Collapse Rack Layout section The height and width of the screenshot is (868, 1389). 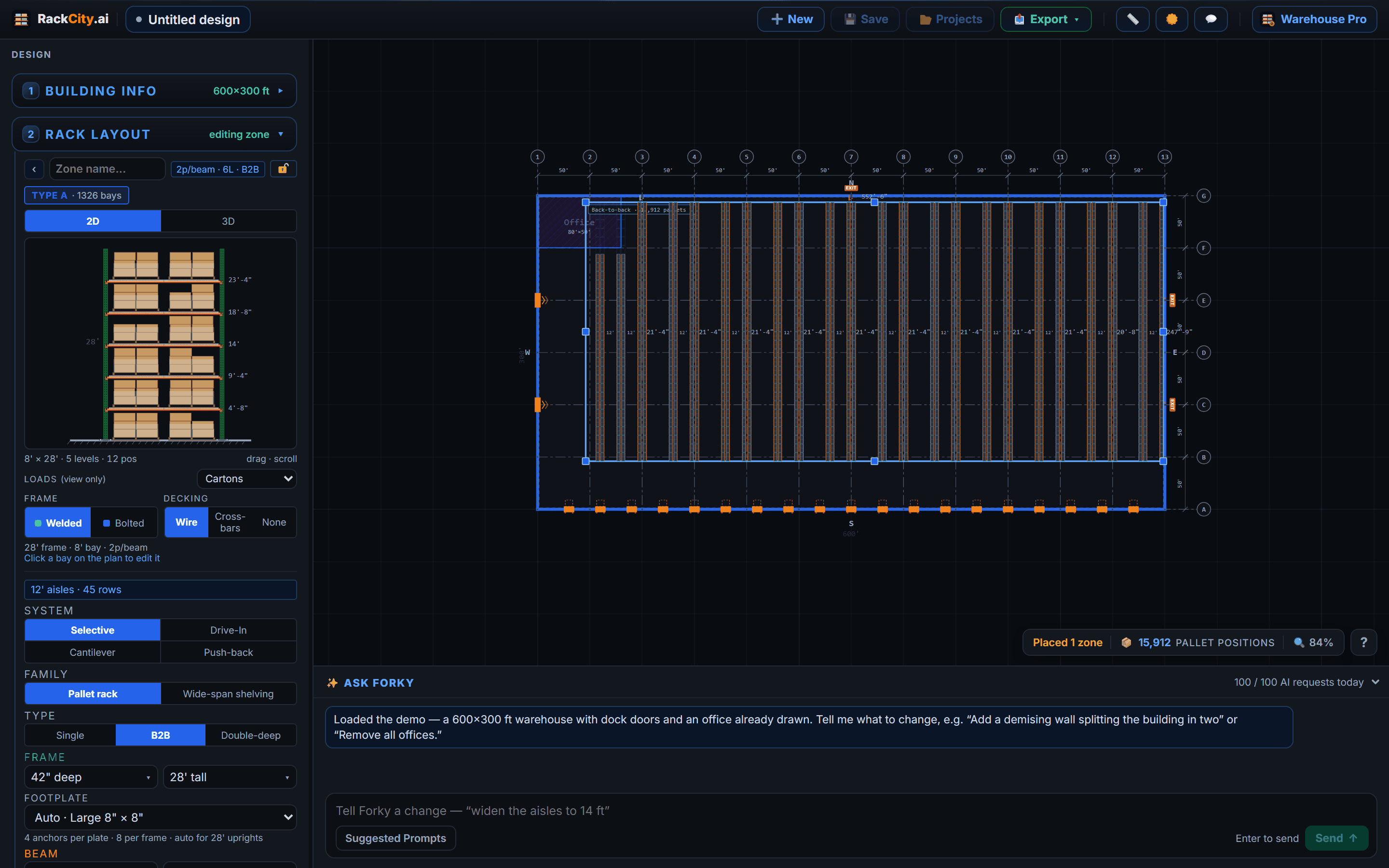tap(154, 135)
